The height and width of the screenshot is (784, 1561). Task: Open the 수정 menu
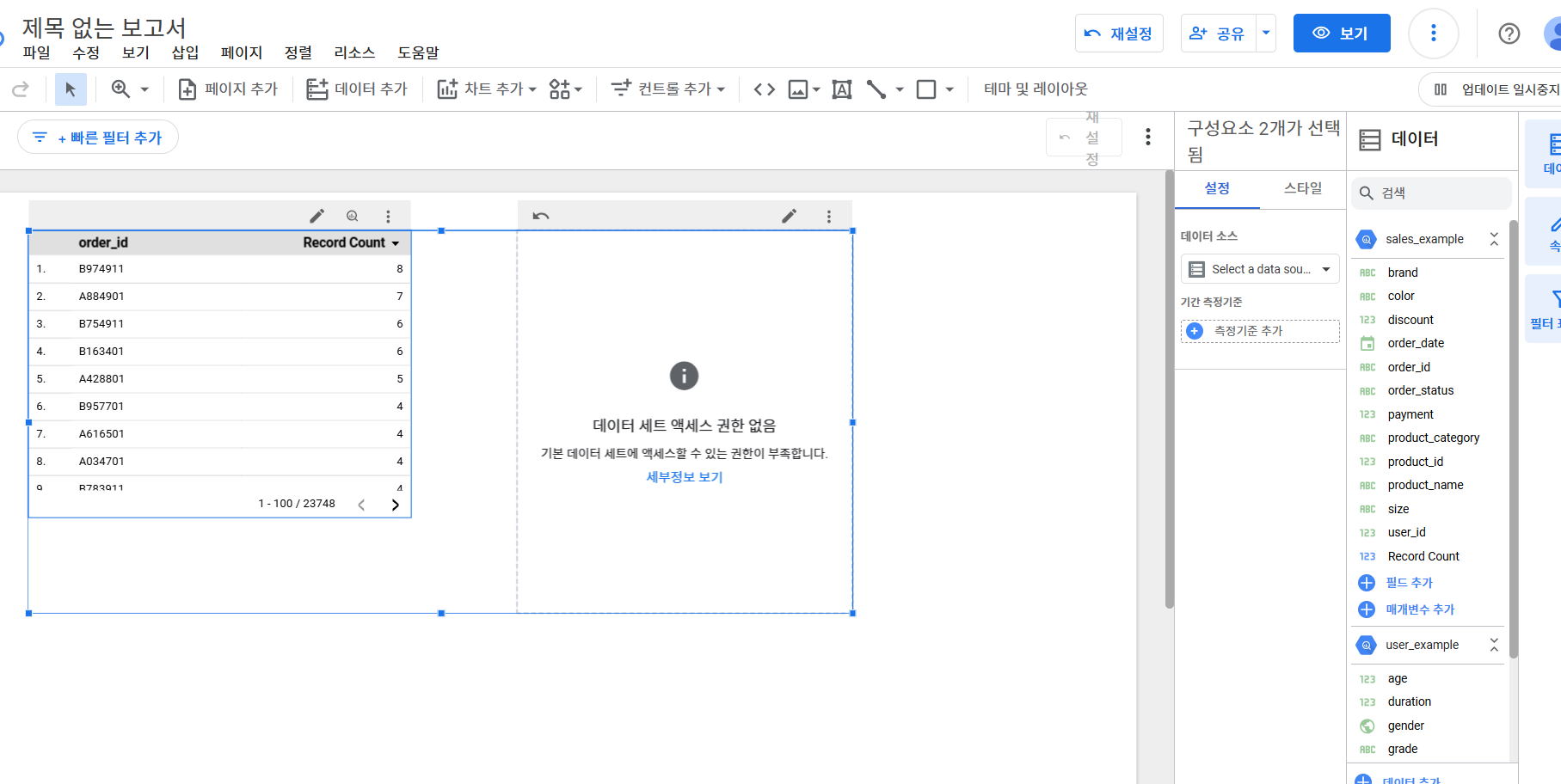86,52
